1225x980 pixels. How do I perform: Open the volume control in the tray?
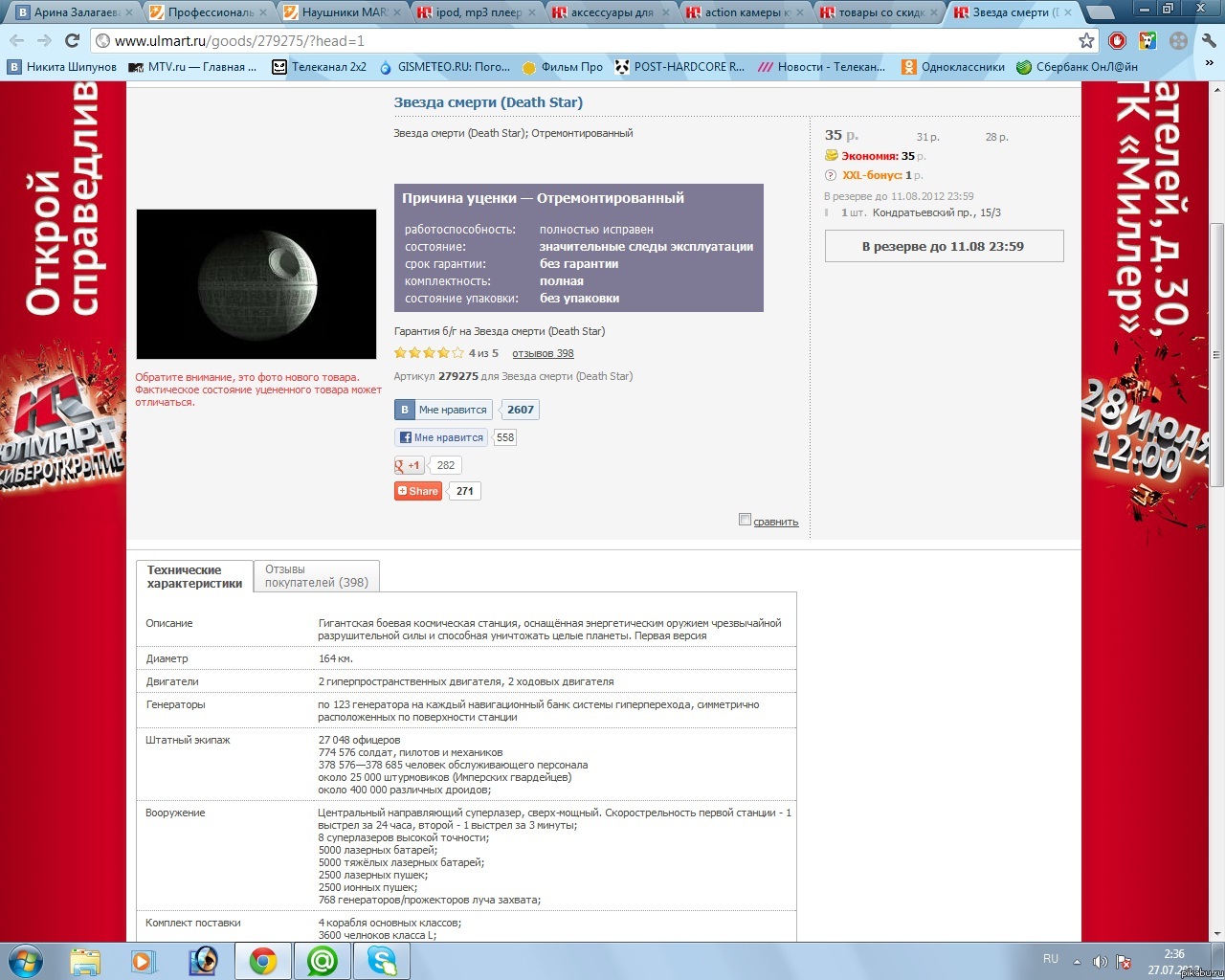[1101, 962]
